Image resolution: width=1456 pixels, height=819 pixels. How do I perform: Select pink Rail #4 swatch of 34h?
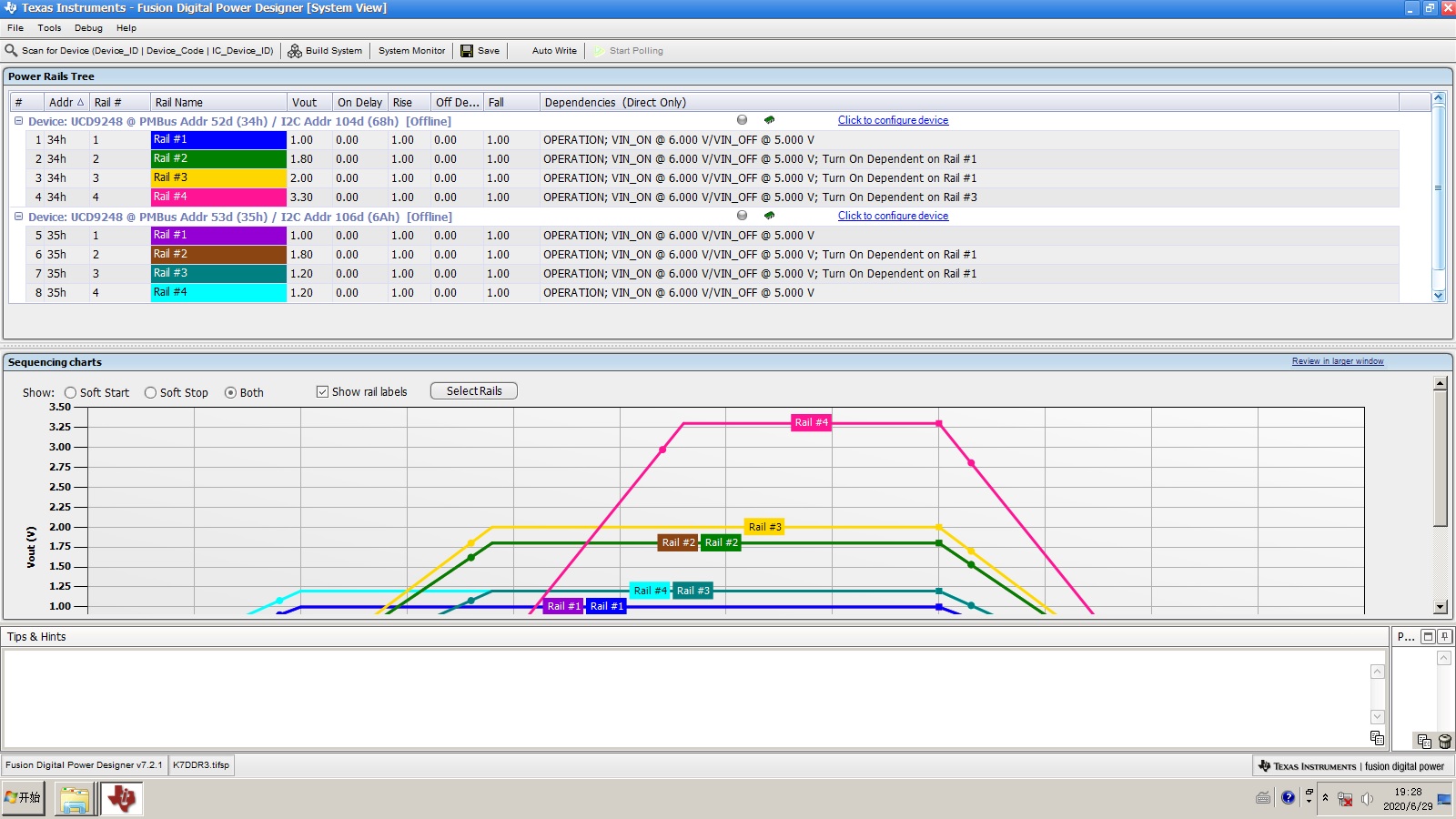(218, 197)
